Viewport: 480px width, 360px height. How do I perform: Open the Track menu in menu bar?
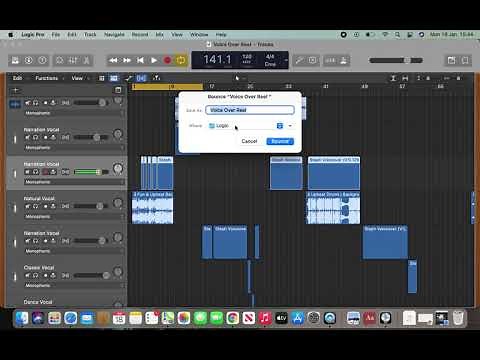pyautogui.click(x=90, y=34)
